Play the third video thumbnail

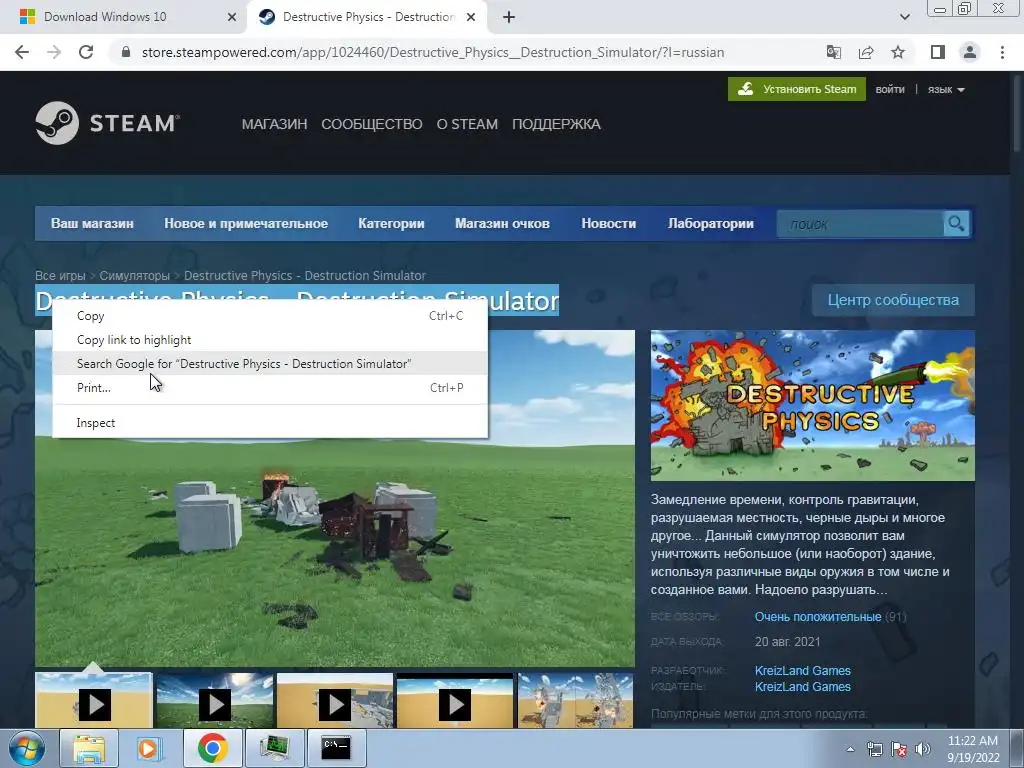(334, 704)
